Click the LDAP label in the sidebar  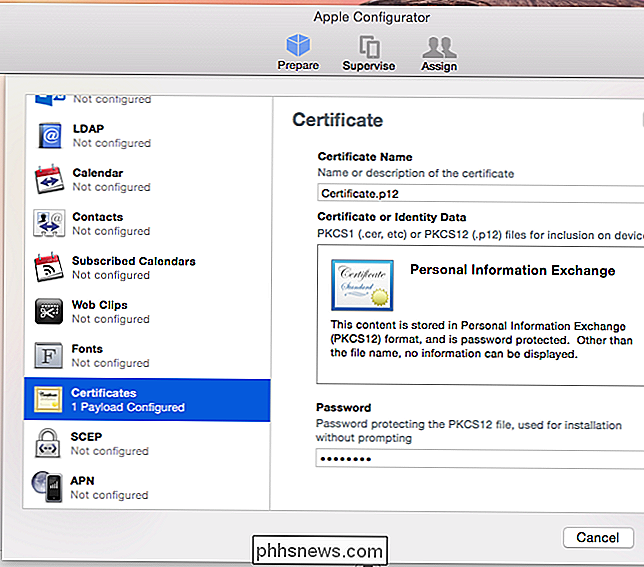(88, 129)
